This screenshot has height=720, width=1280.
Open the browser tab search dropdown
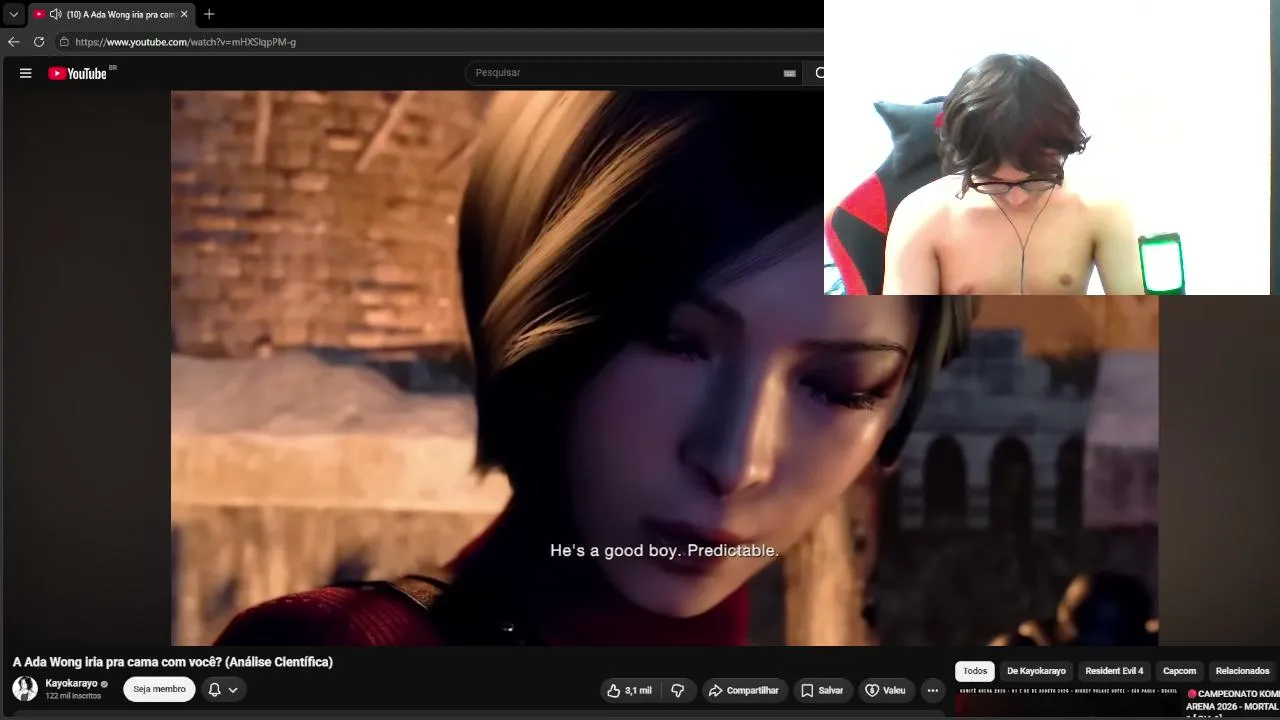click(14, 14)
